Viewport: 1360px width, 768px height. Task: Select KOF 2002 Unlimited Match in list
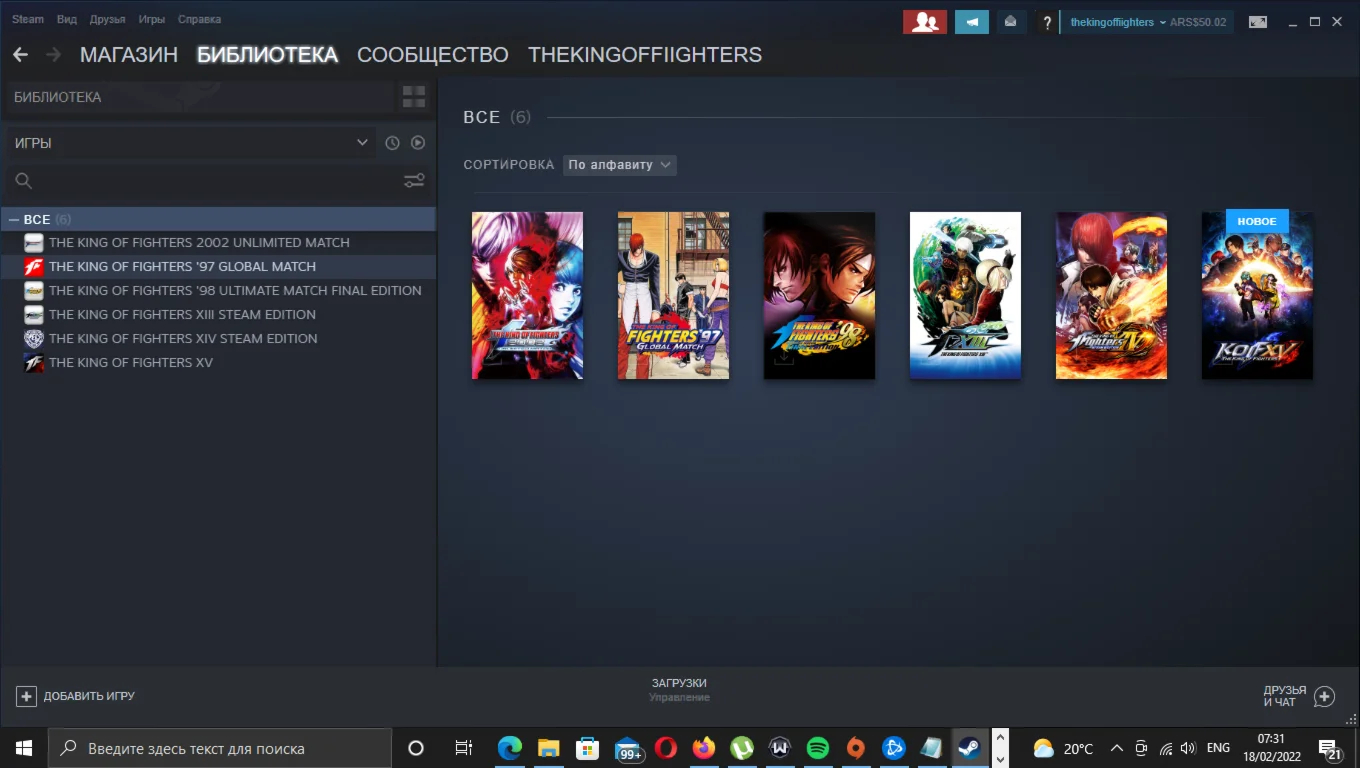pos(218,242)
